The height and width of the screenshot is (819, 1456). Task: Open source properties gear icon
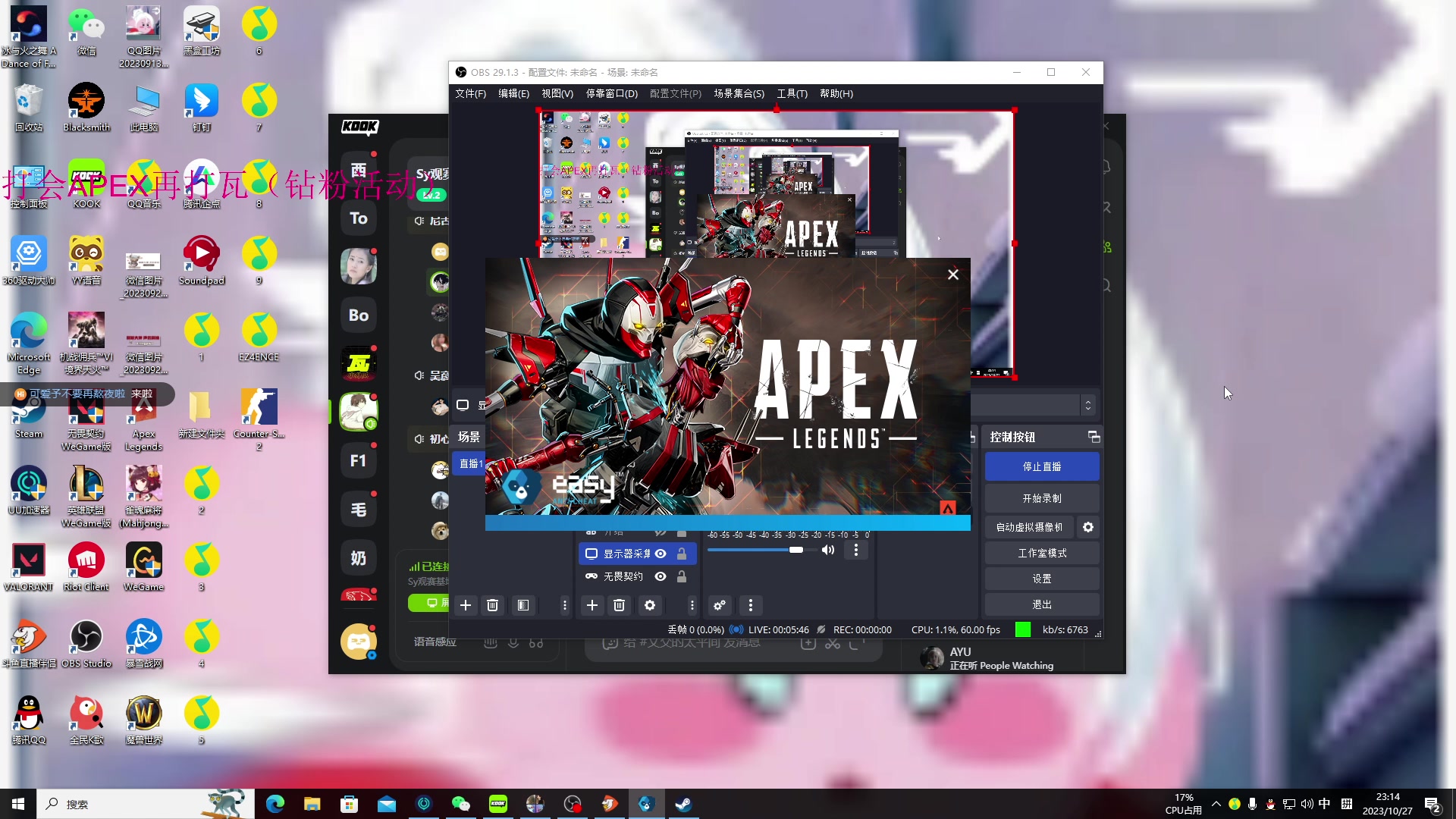click(x=650, y=605)
